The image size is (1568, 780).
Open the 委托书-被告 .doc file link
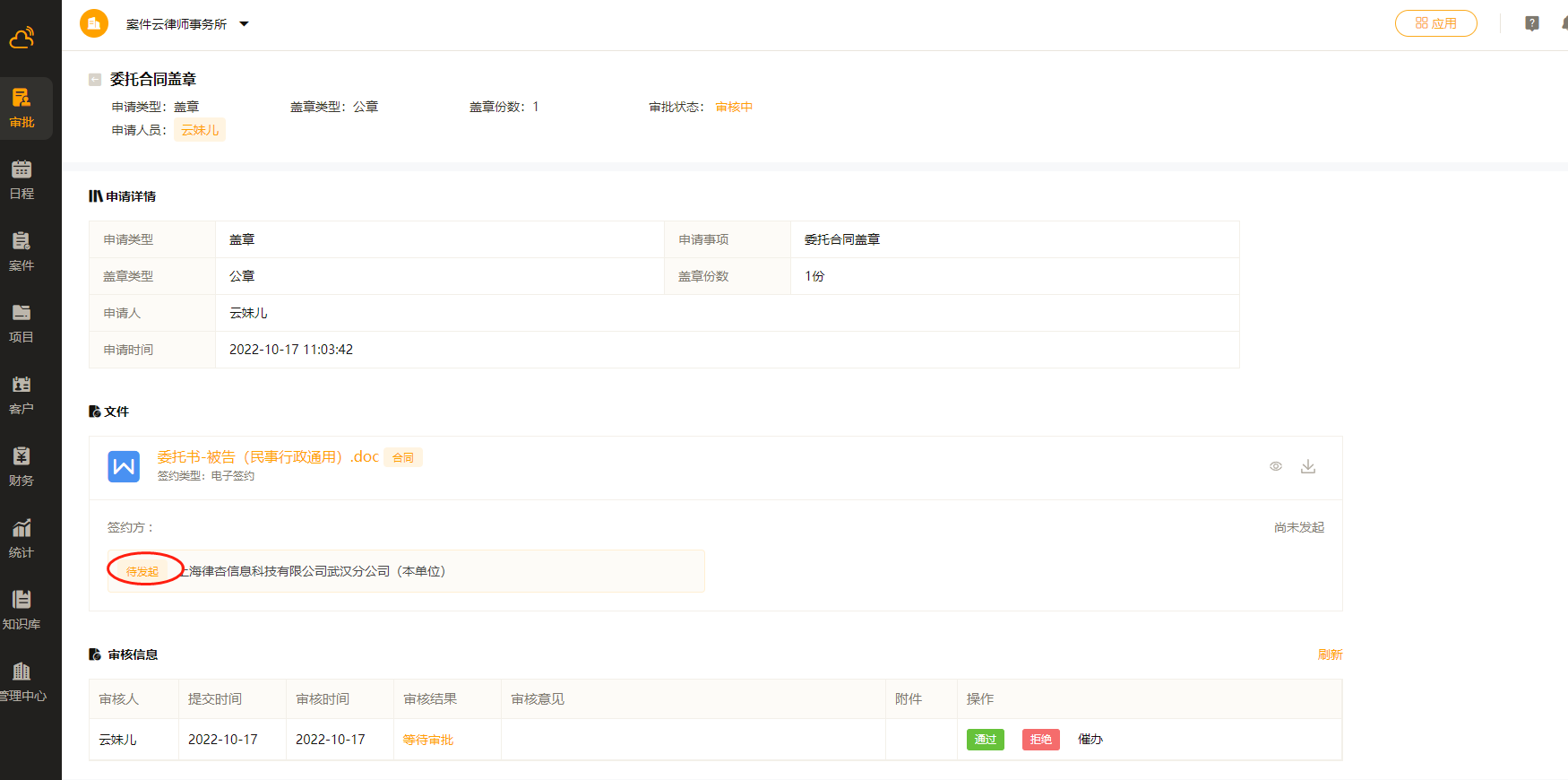268,457
